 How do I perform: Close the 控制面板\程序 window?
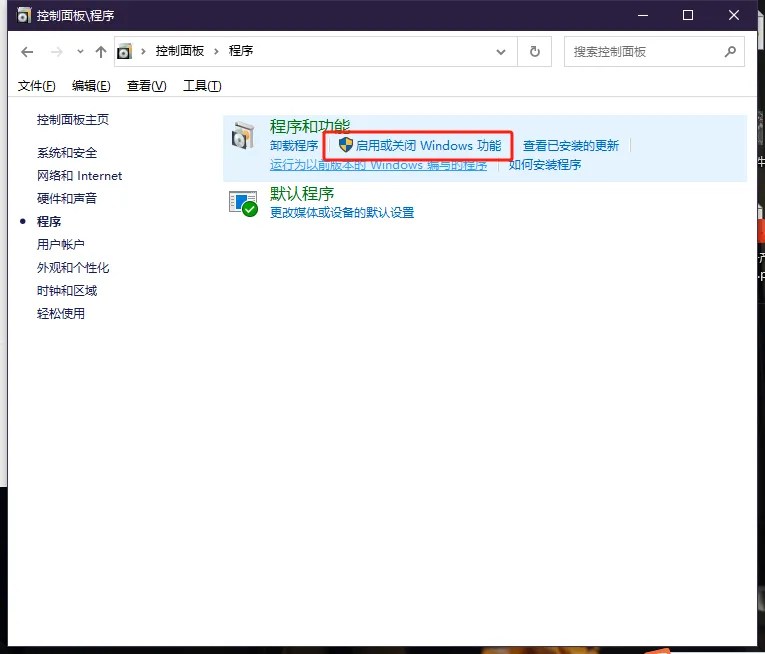click(734, 15)
